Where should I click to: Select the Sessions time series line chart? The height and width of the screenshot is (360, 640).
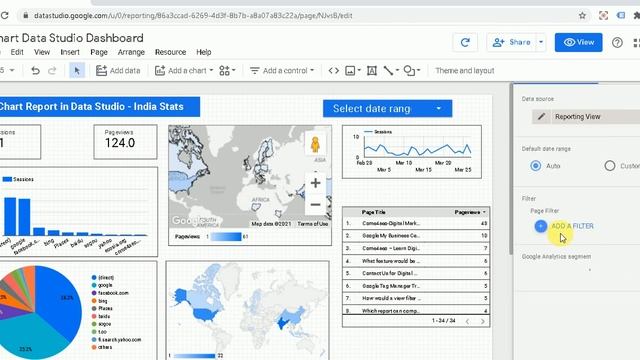411,152
